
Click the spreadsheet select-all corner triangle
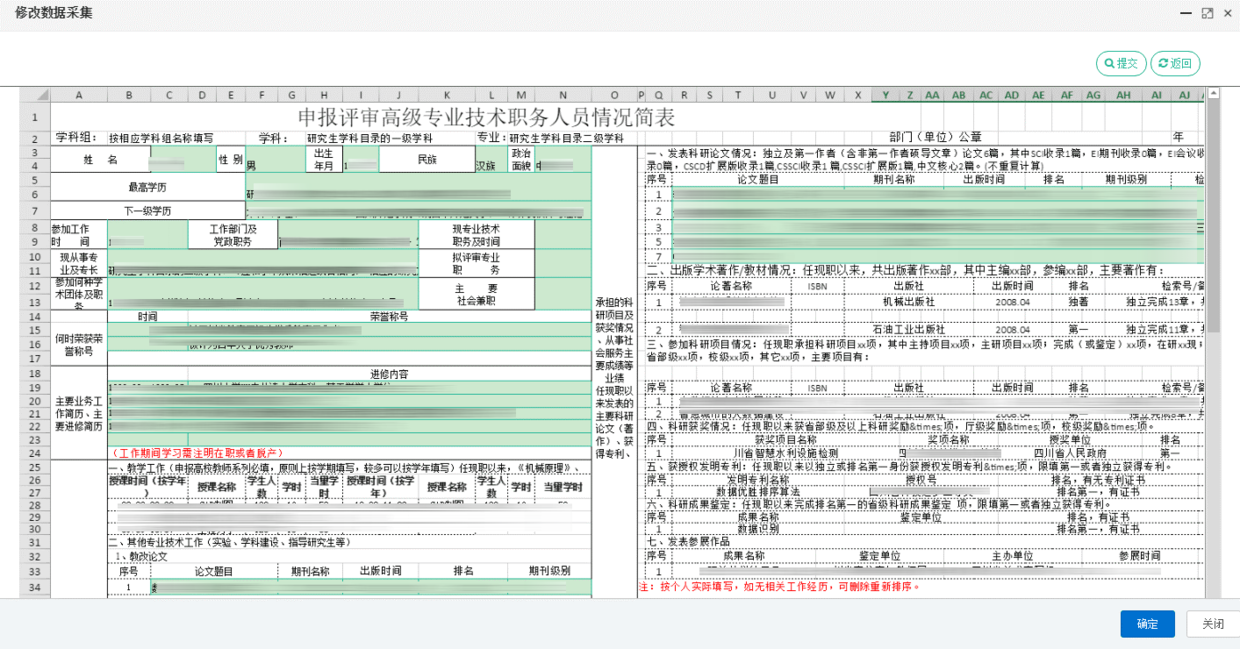[x=36, y=95]
